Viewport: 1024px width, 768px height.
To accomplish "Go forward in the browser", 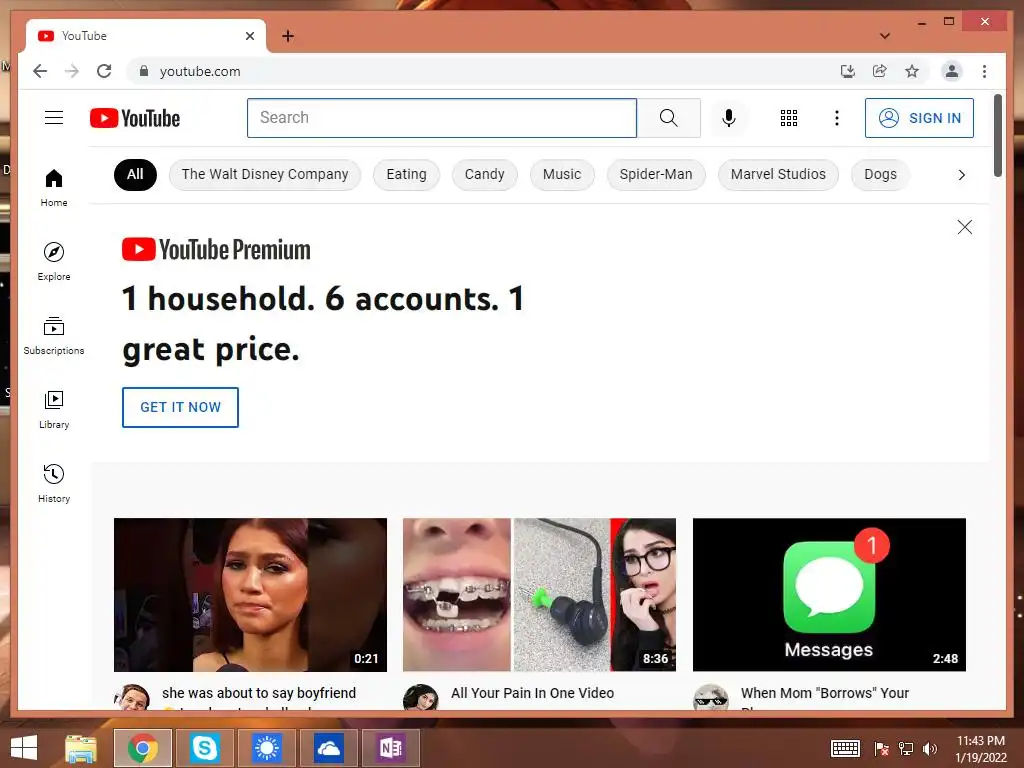I will coord(72,71).
